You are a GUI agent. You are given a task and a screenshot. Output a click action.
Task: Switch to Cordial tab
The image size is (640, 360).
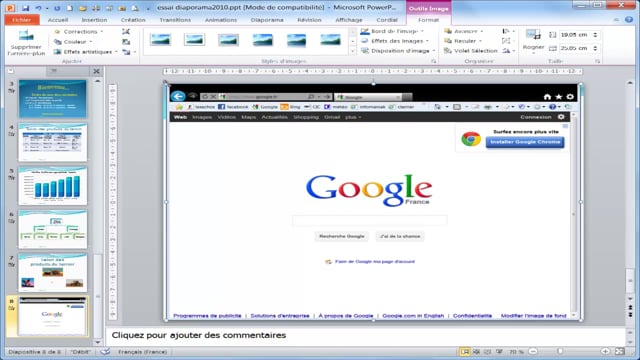pos(387,20)
